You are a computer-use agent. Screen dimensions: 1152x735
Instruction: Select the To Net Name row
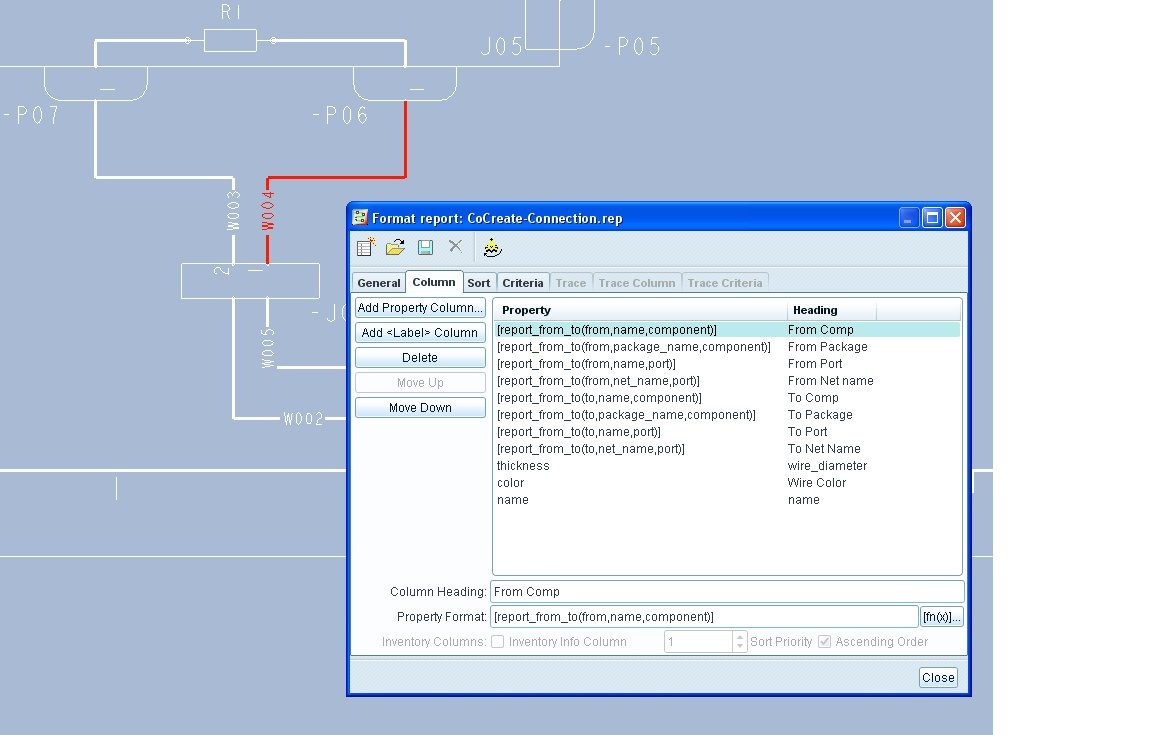pos(727,448)
